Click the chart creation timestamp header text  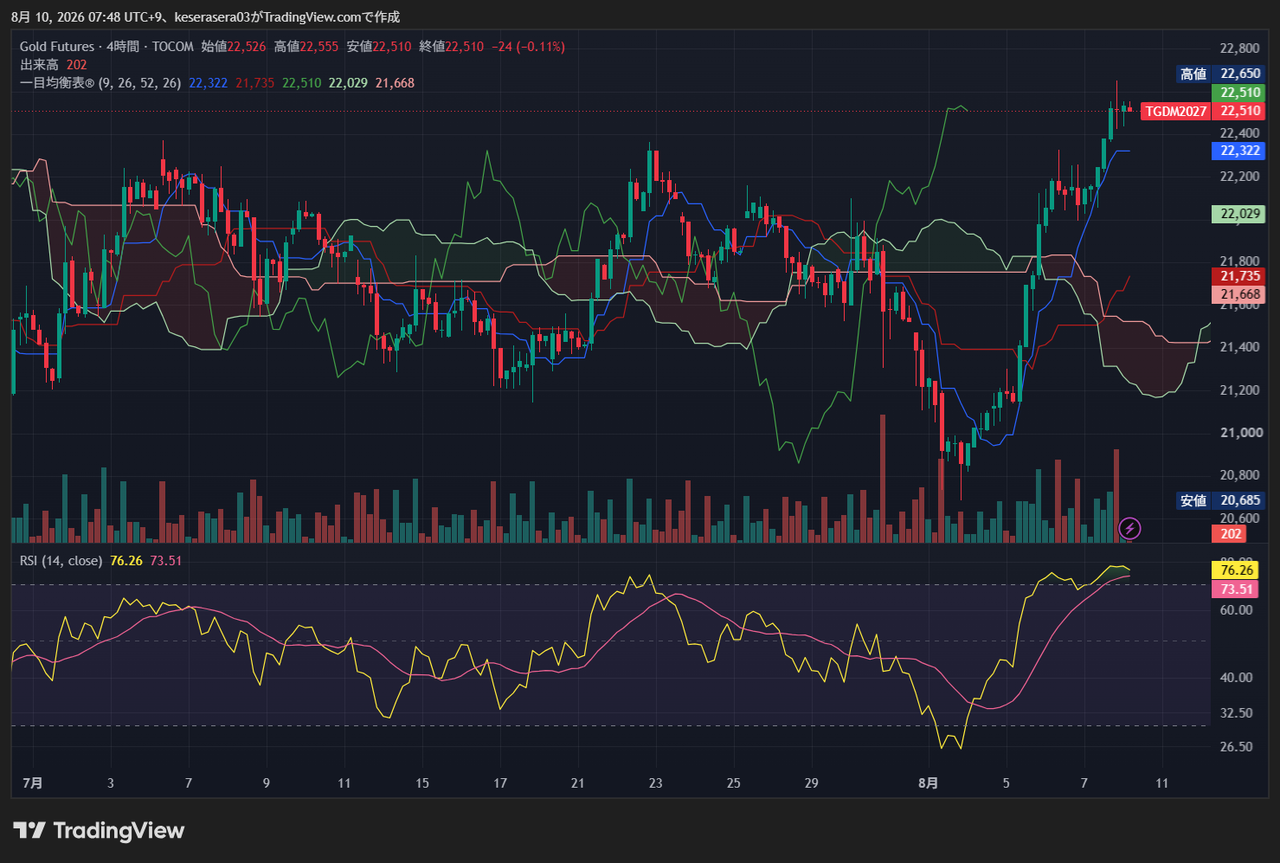[x=205, y=17]
